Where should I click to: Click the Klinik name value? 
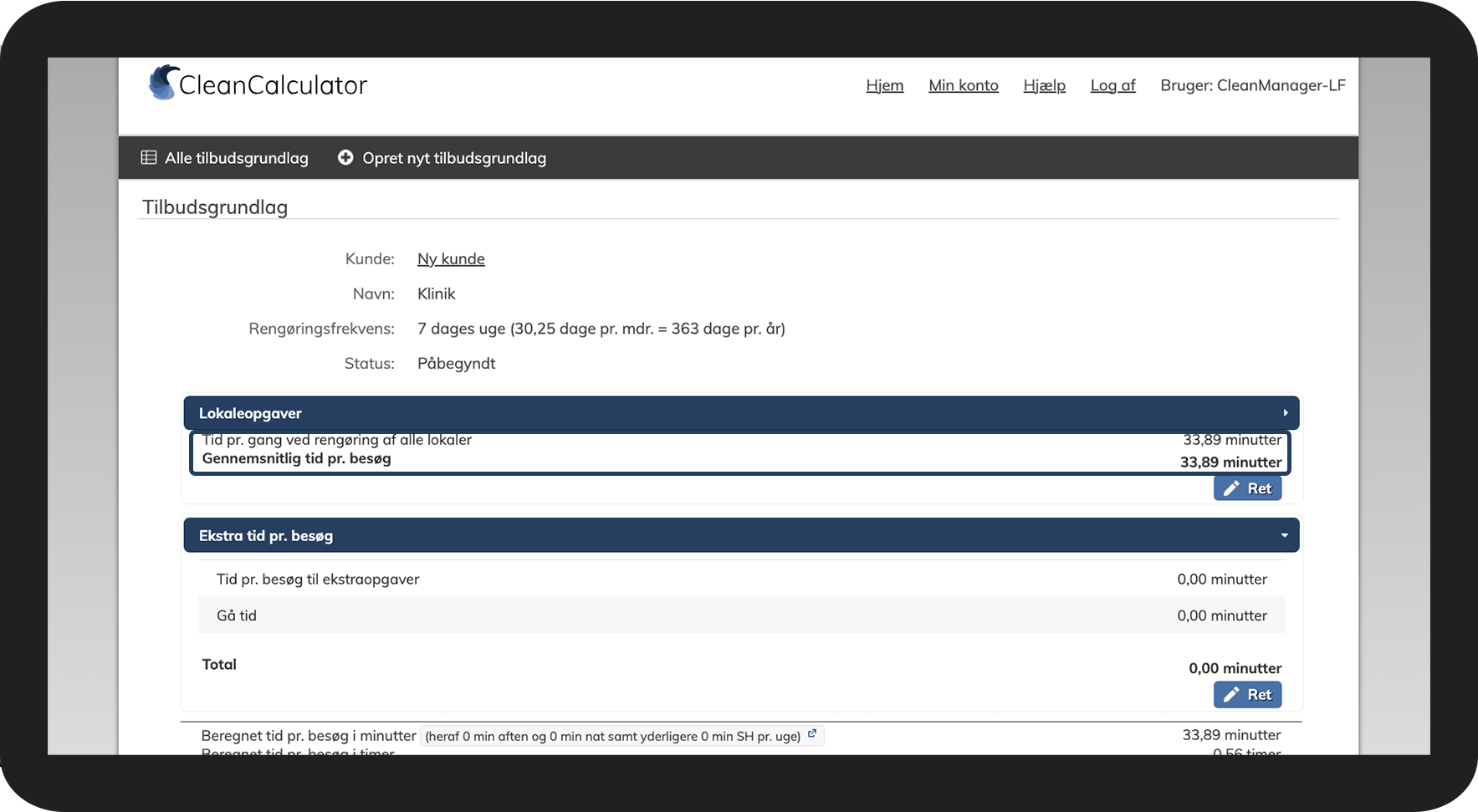coord(437,294)
